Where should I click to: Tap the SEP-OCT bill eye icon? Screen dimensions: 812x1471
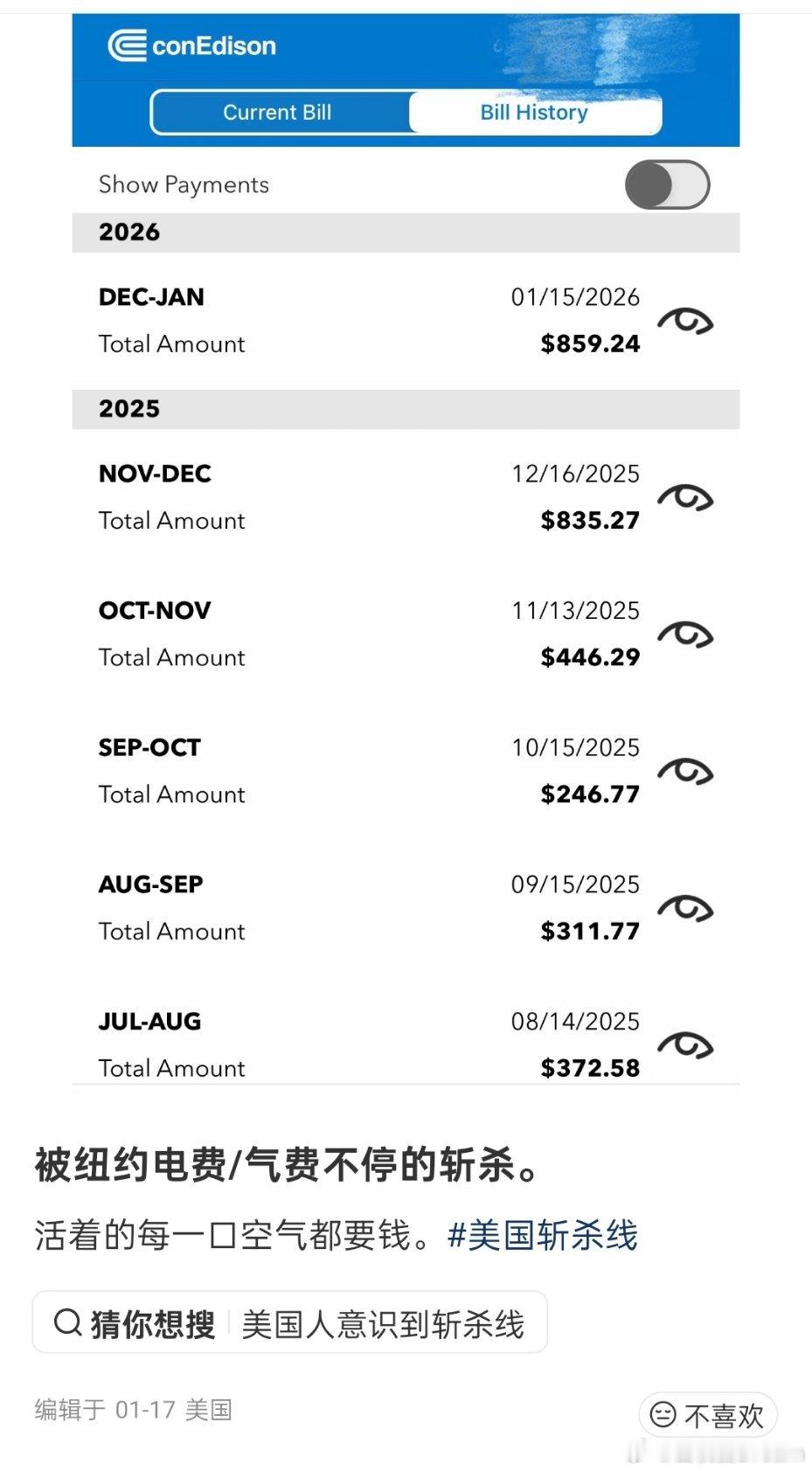[685, 772]
